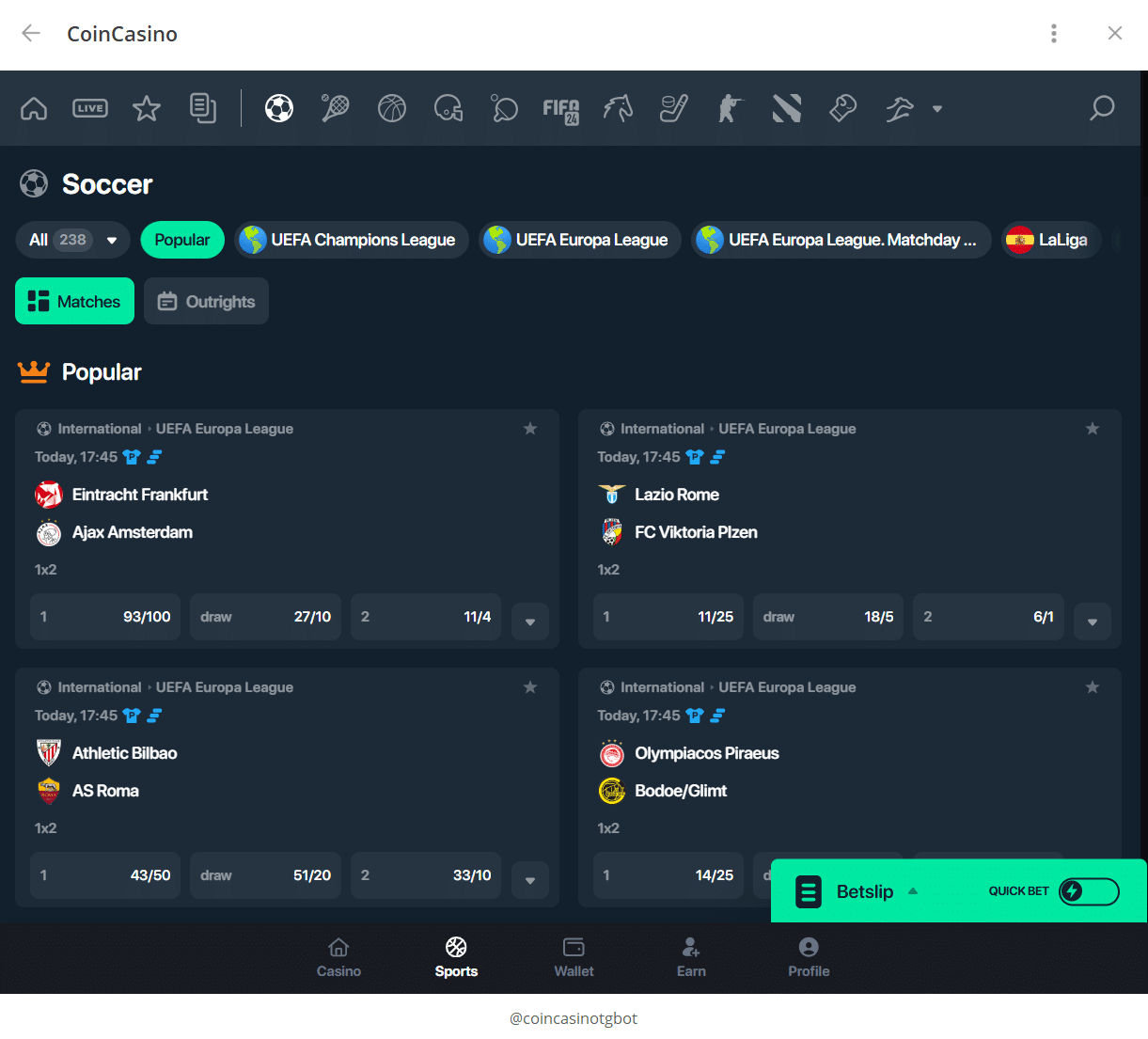The height and width of the screenshot is (1039, 1148).
Task: Open the three-dot options menu
Action: [1054, 34]
